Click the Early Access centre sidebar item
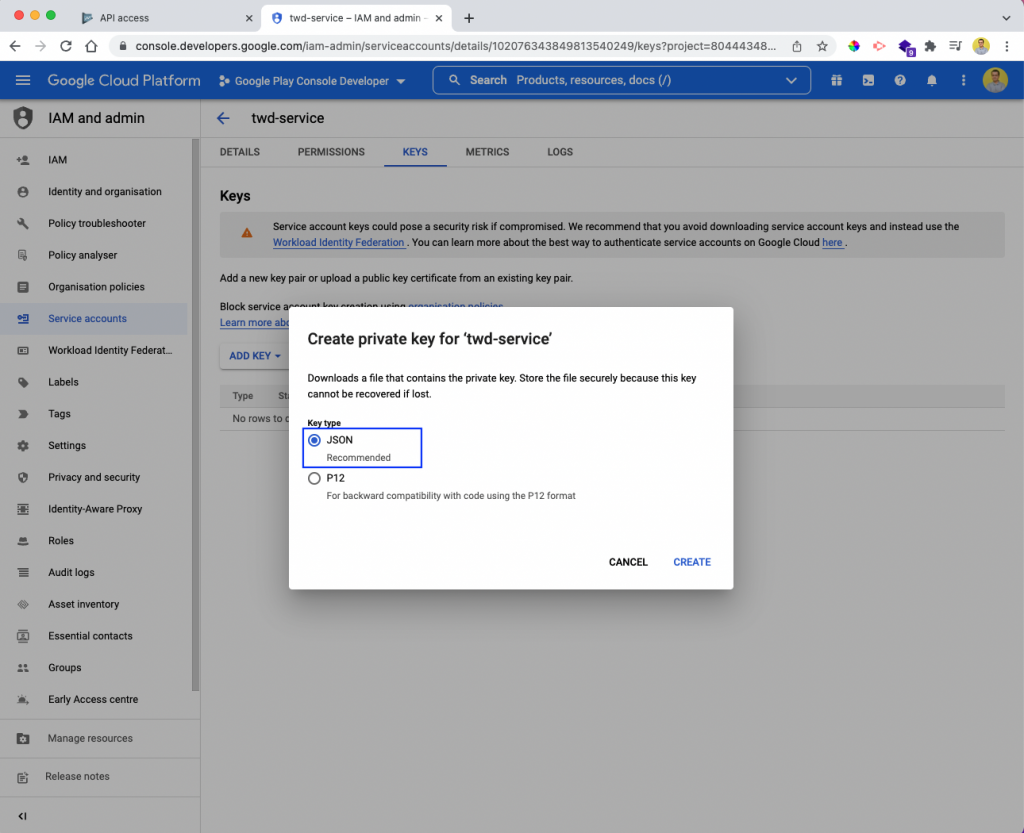Screen dimensions: 1024x833 [x=93, y=700]
